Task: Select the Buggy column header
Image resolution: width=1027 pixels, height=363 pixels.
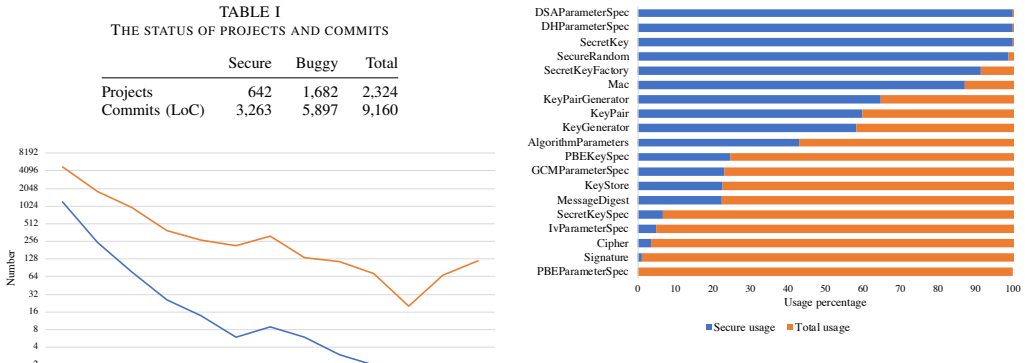Action: (x=317, y=64)
